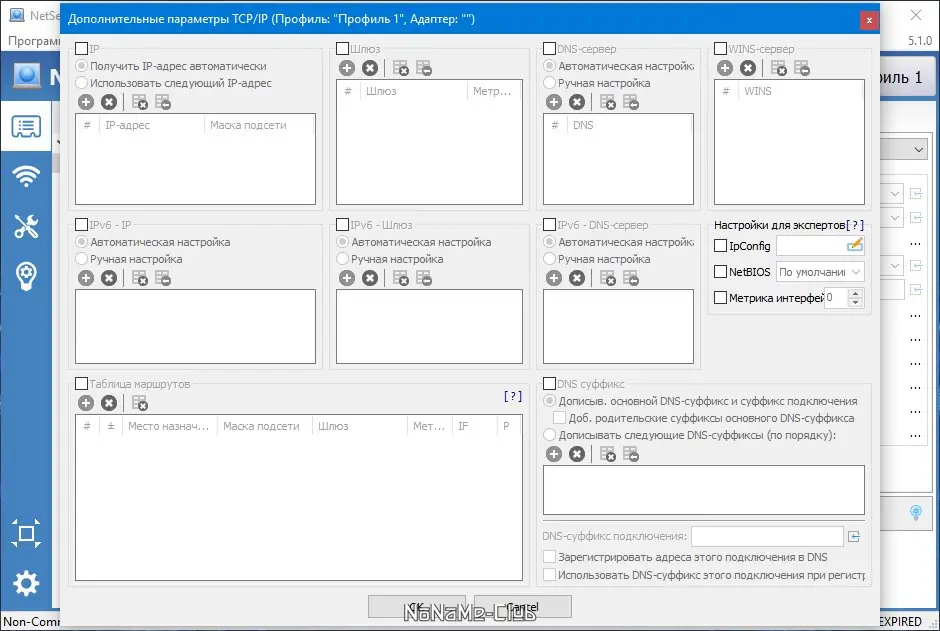Click the IpConfig text field

812,245
